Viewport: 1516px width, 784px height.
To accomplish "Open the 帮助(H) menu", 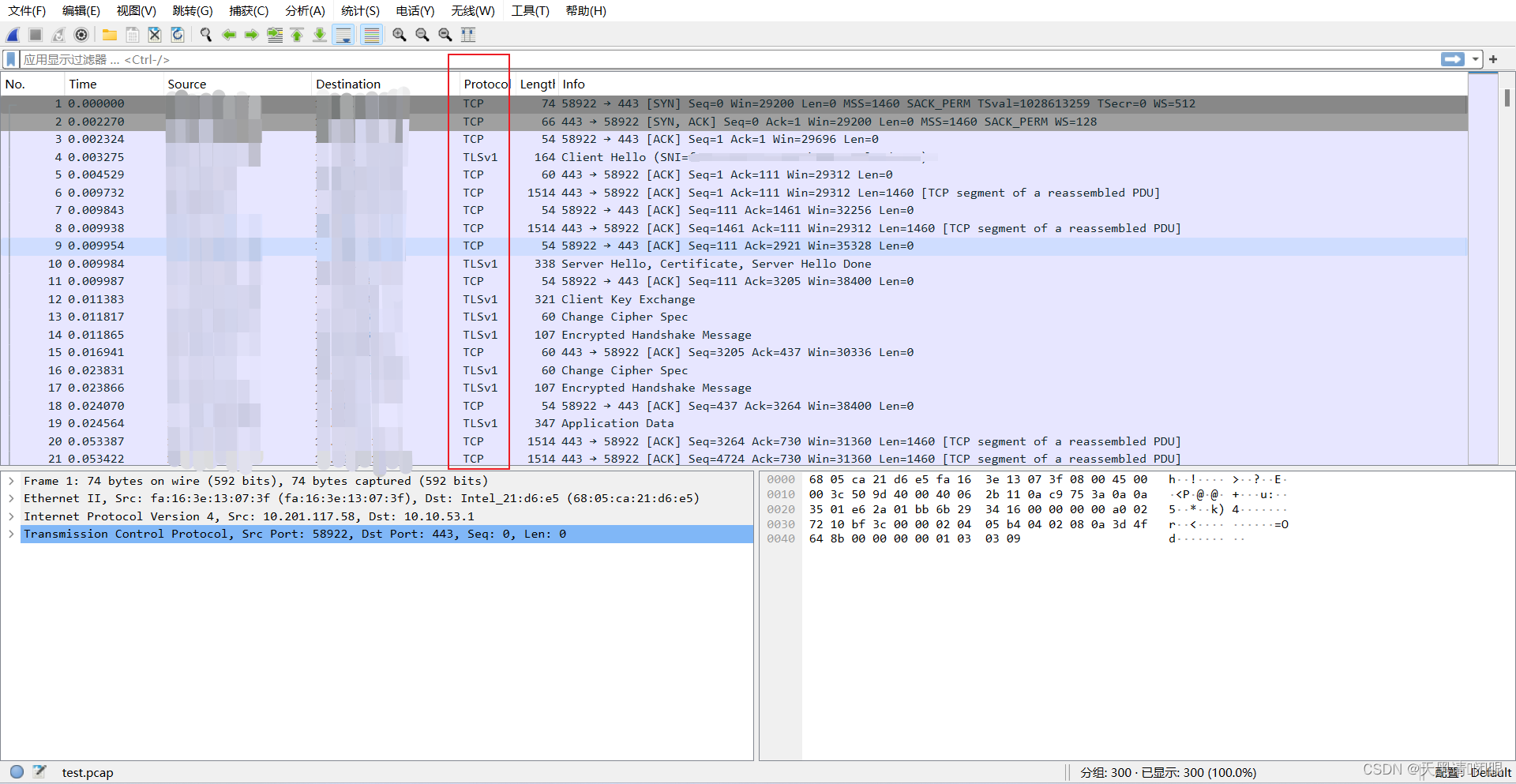I will pos(586,11).
